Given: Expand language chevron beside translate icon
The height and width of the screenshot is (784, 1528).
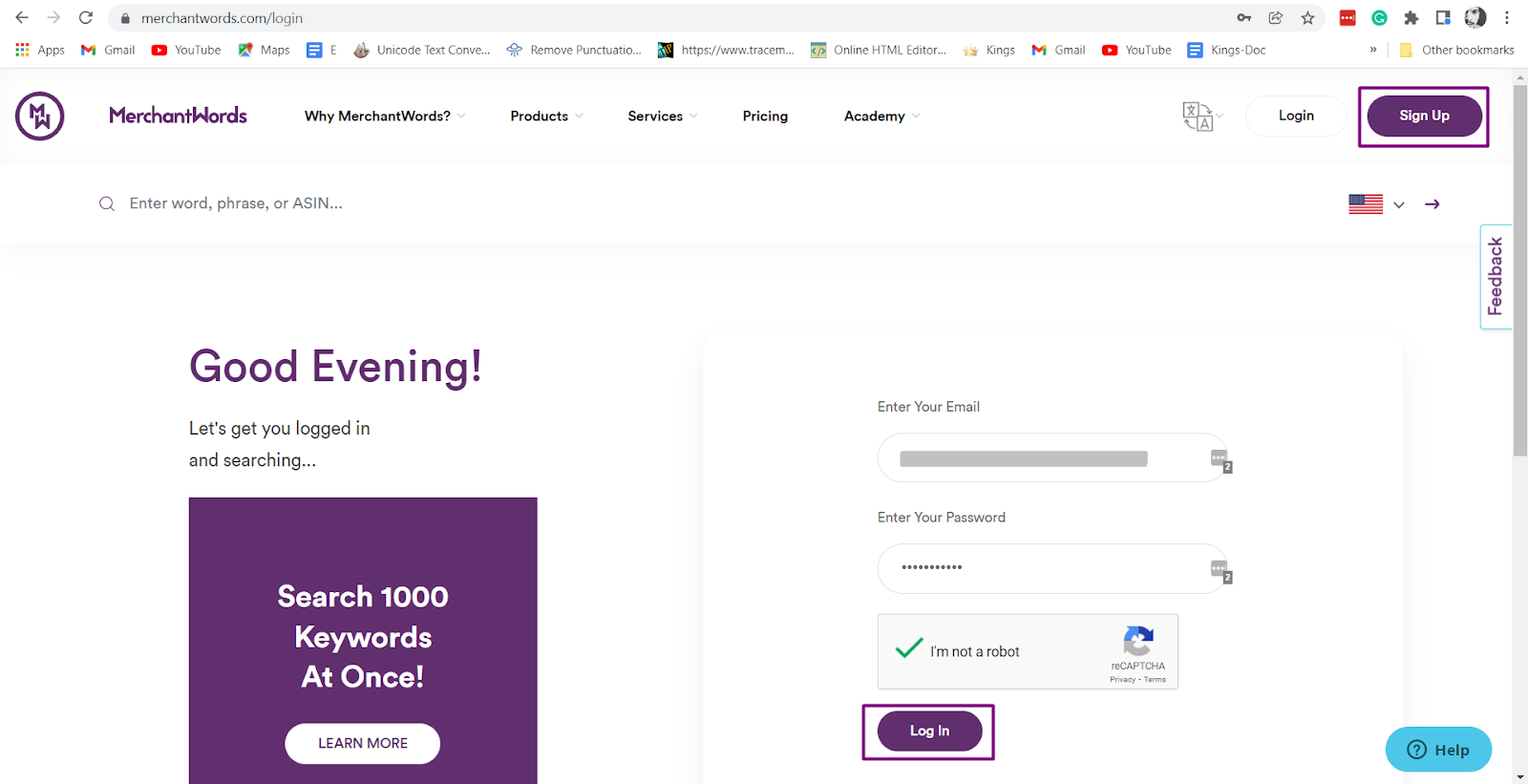Looking at the screenshot, I should click(1220, 117).
